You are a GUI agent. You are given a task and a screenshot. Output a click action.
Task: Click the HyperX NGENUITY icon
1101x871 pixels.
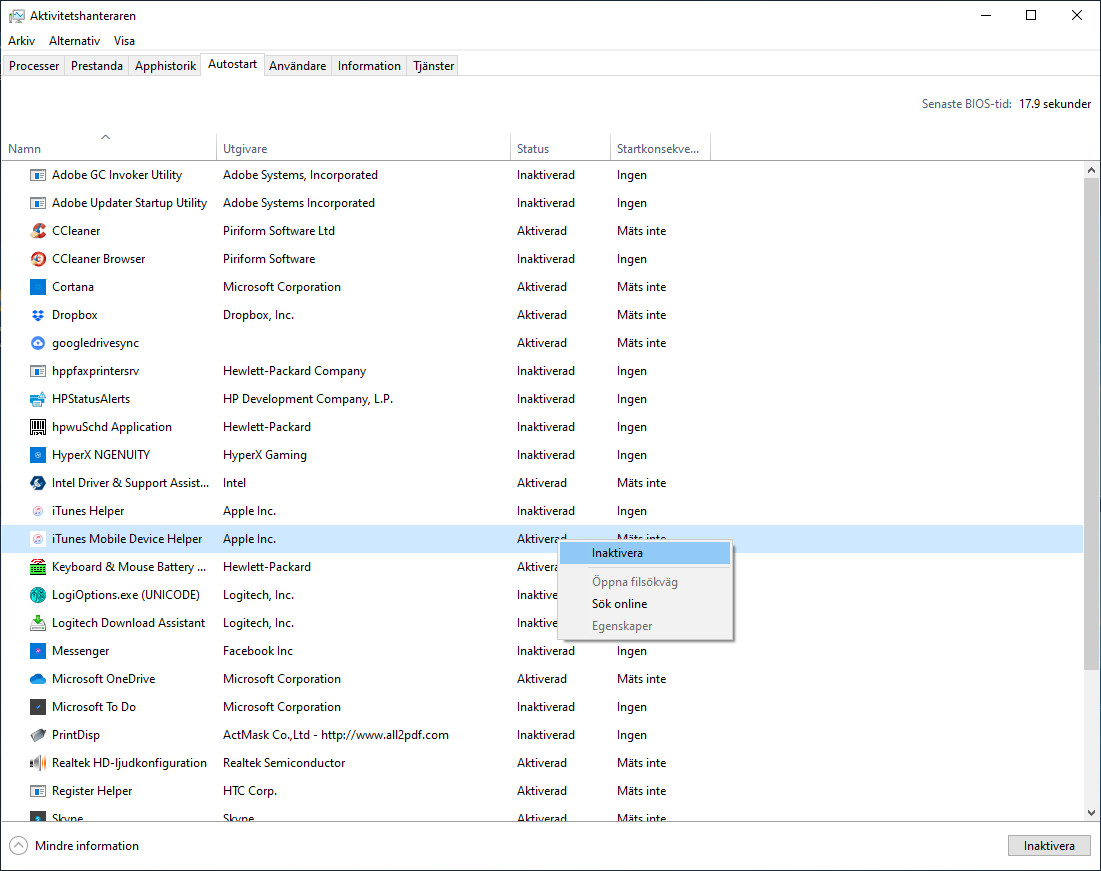click(x=37, y=455)
